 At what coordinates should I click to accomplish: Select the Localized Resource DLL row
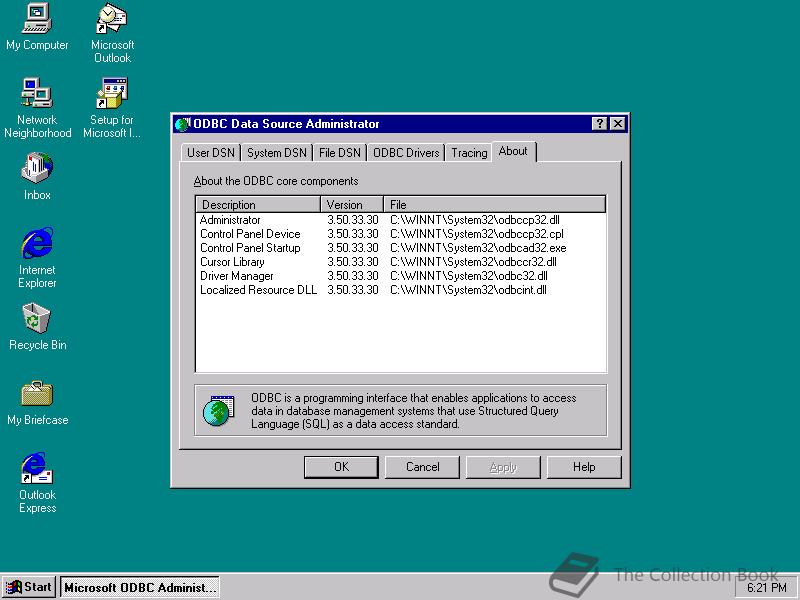401,290
